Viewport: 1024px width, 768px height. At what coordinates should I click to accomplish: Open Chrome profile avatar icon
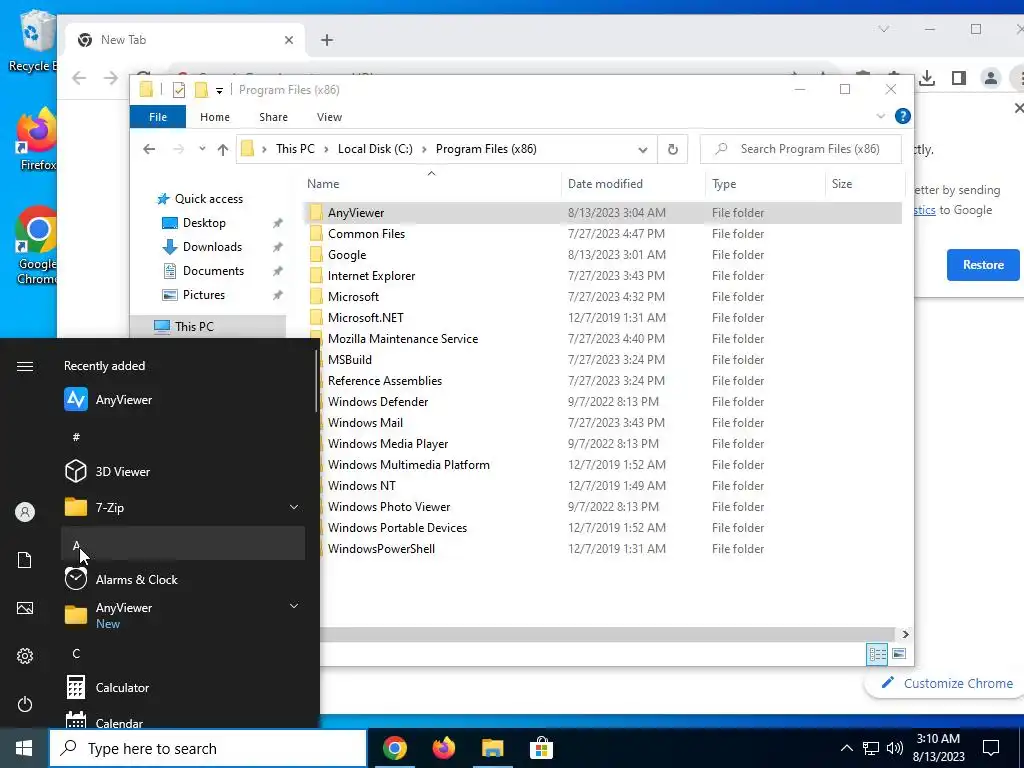(x=991, y=78)
